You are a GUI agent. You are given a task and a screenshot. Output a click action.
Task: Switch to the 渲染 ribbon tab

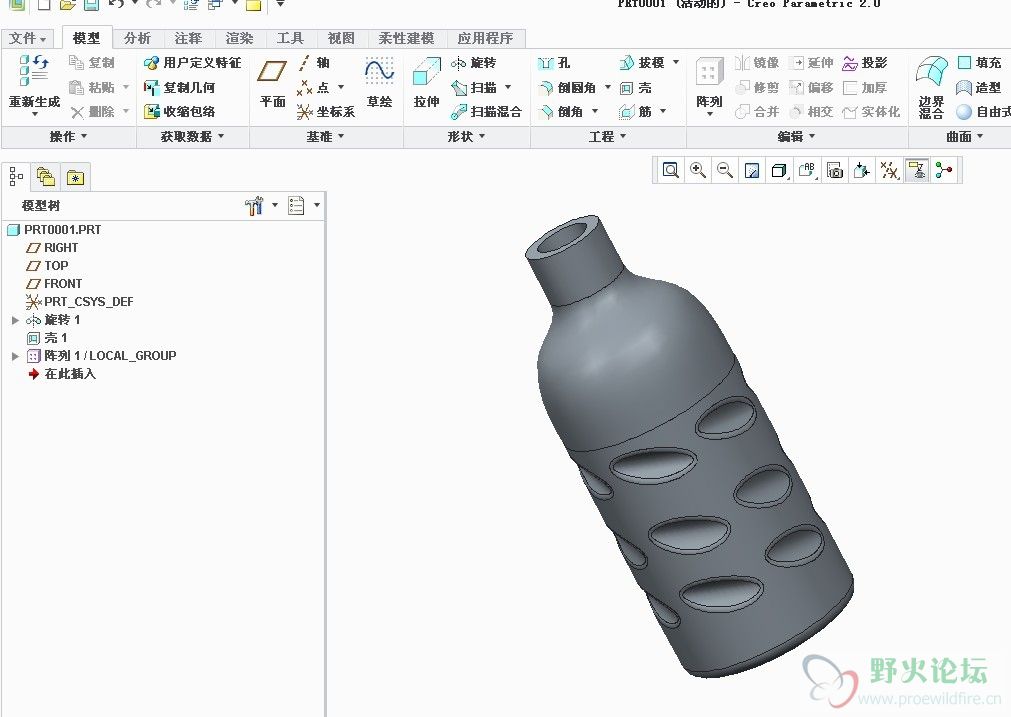click(x=239, y=39)
